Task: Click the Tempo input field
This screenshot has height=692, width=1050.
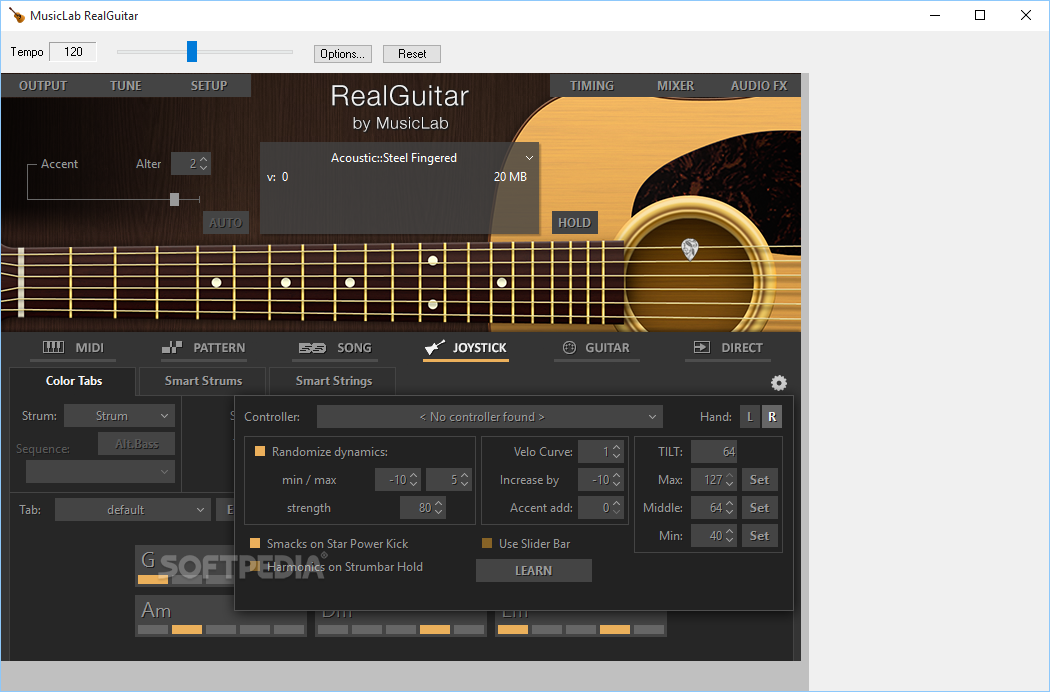Action: (73, 52)
